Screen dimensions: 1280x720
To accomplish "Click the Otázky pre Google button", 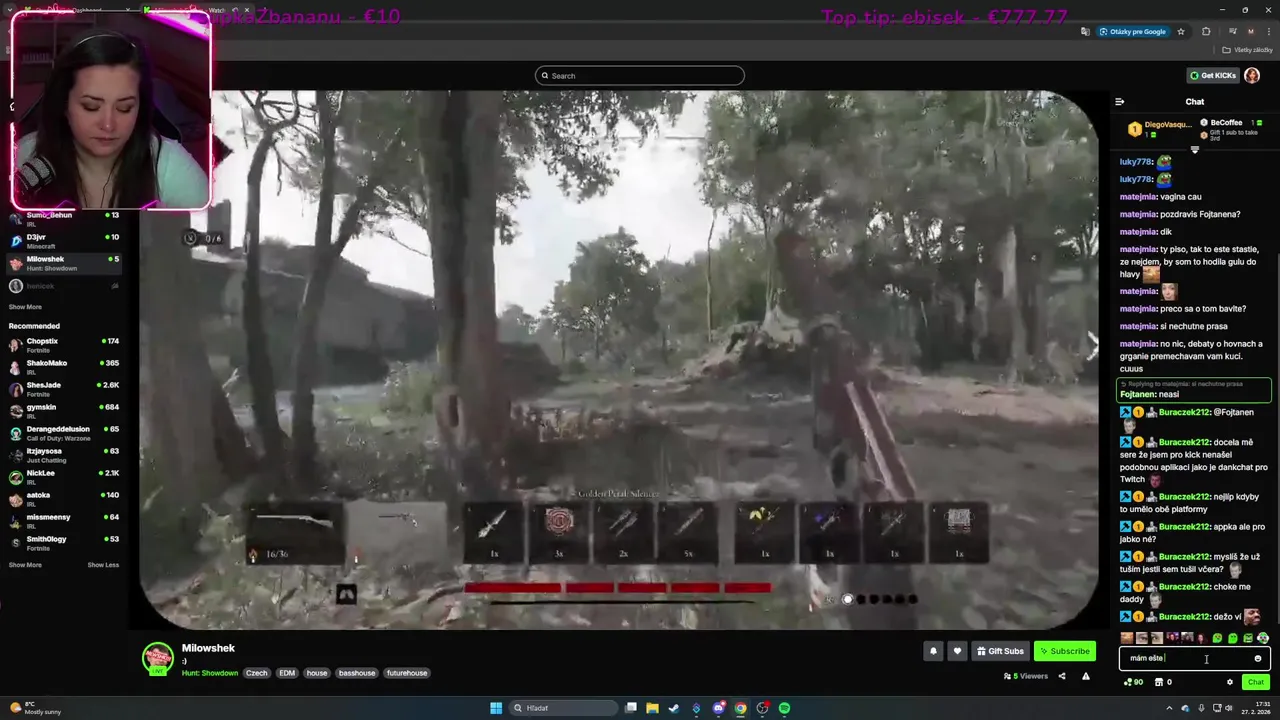I will [x=1133, y=31].
